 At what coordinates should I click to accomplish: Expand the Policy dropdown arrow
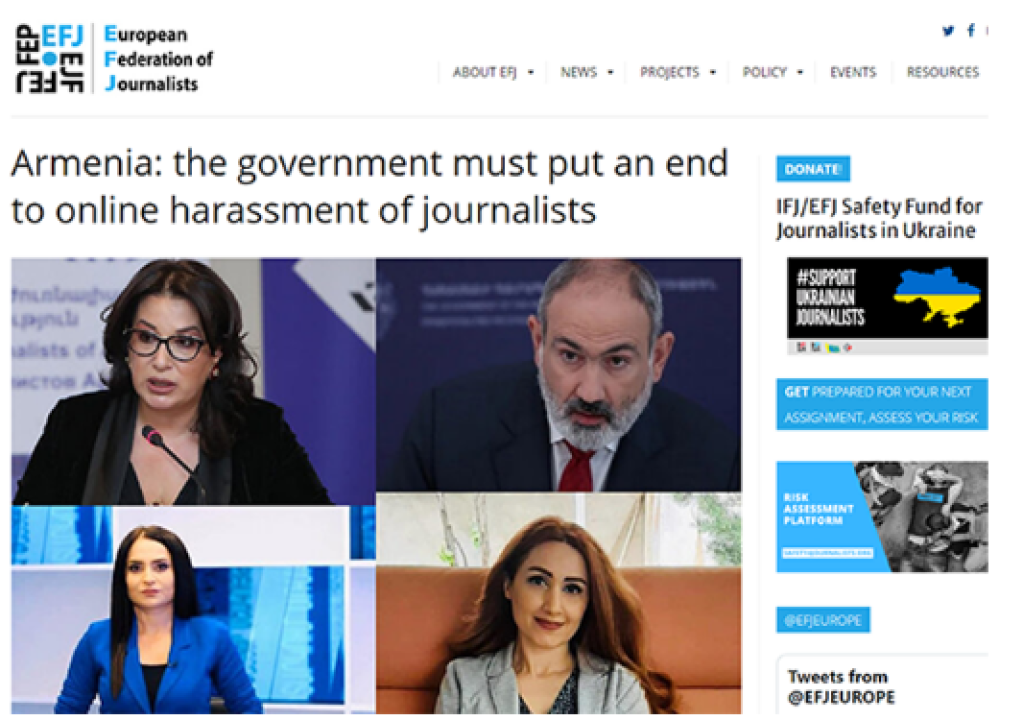coord(800,72)
